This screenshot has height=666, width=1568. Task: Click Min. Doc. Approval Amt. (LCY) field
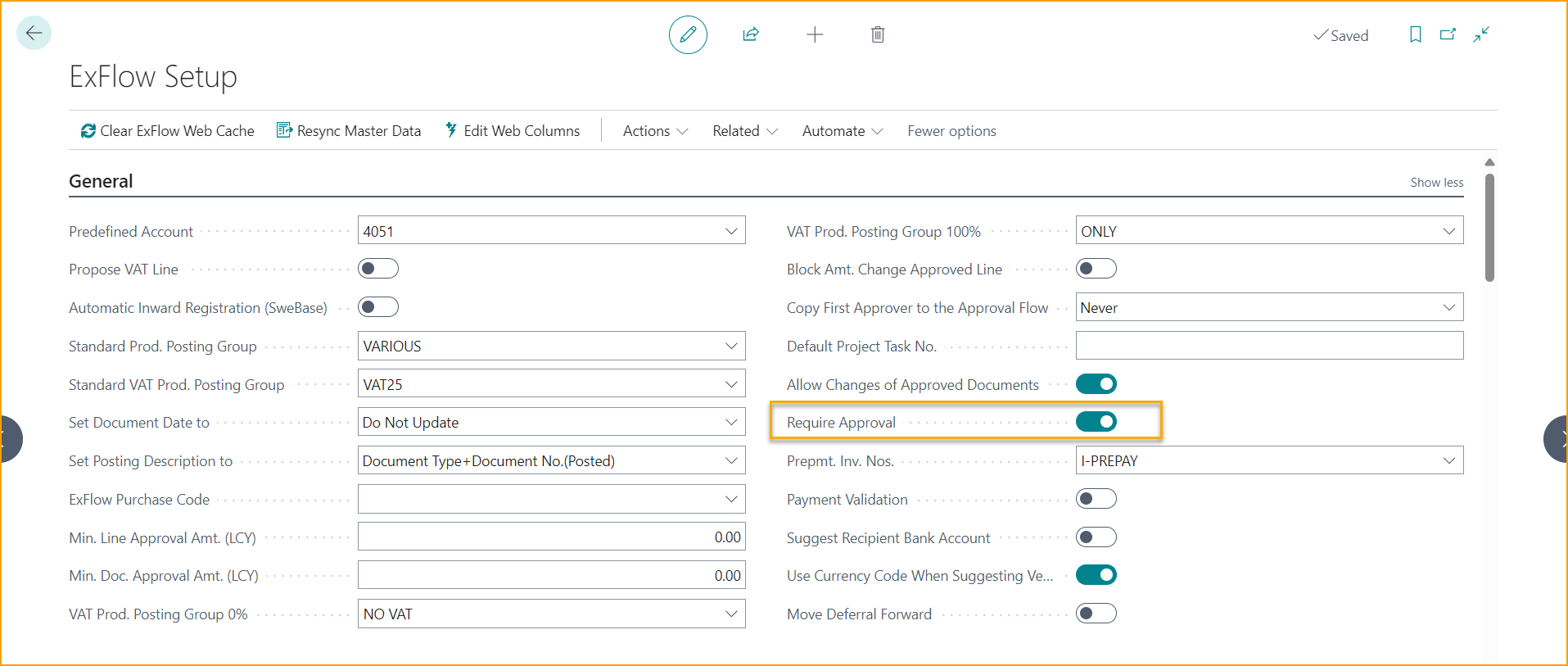click(x=551, y=575)
